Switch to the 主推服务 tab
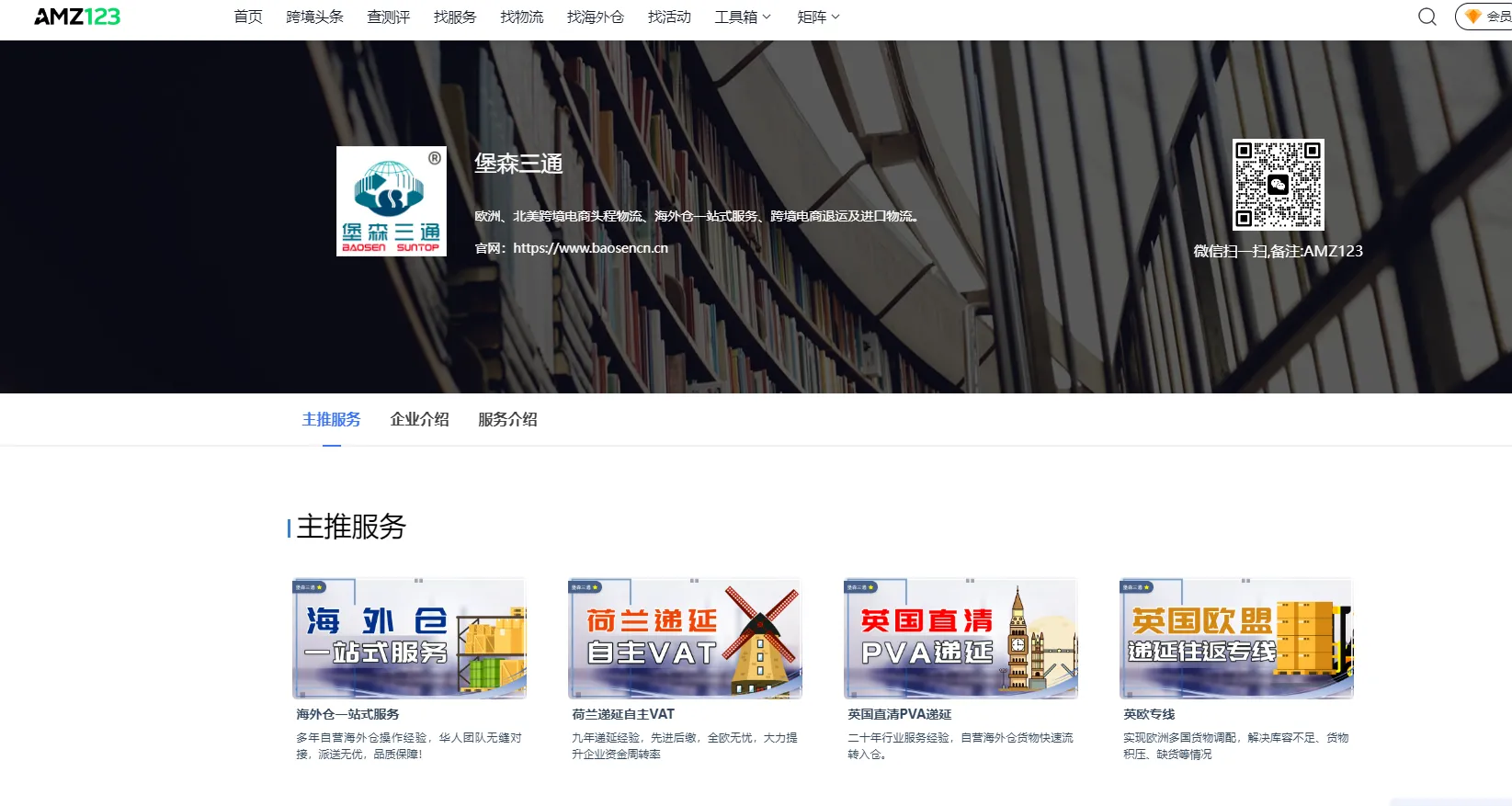1512x806 pixels. coord(331,419)
